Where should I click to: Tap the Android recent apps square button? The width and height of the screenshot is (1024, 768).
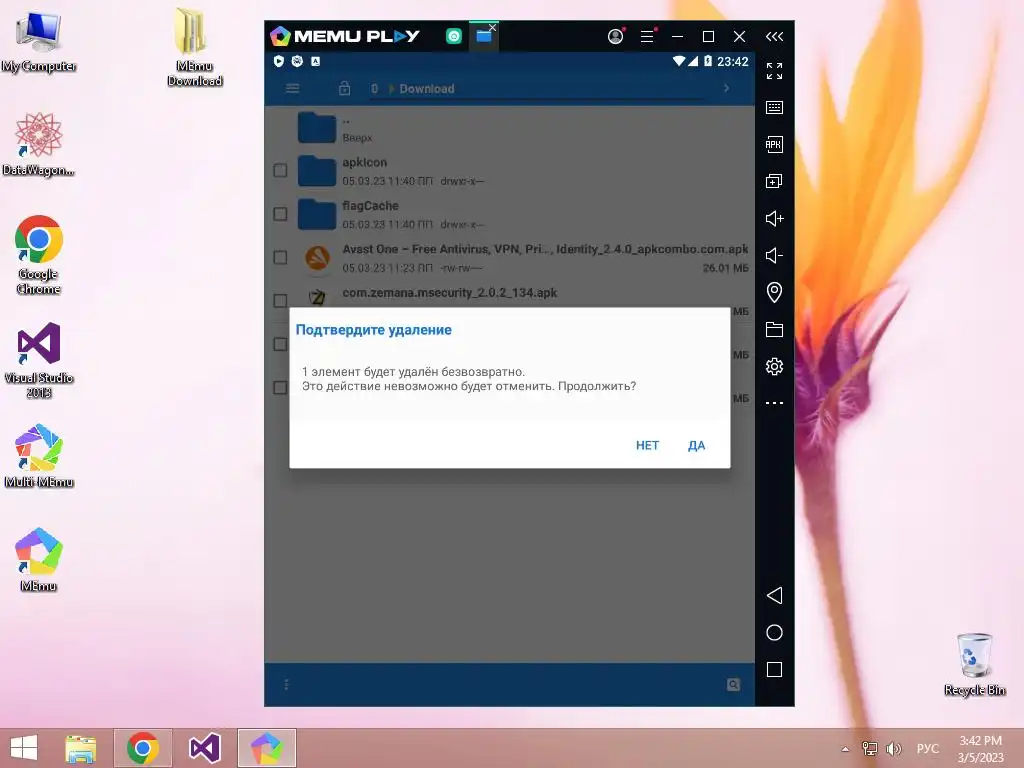tap(775, 669)
